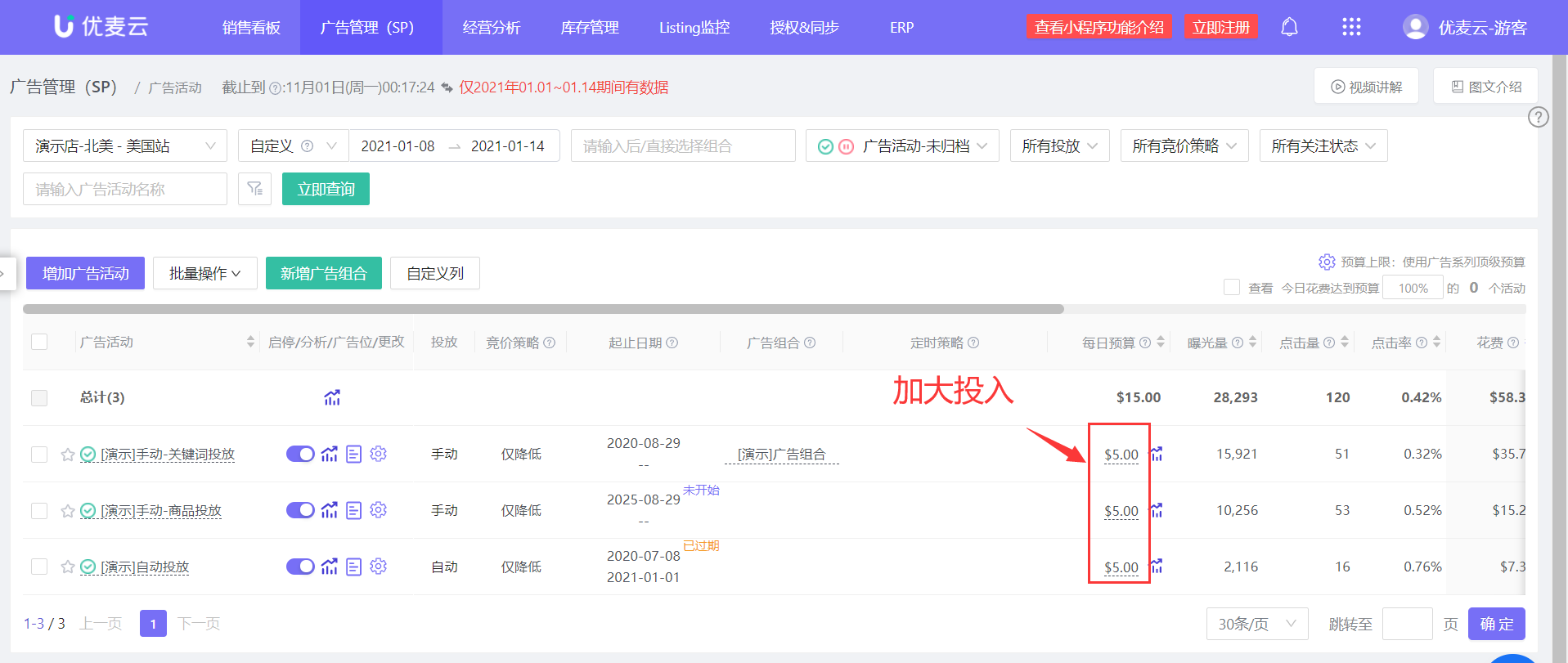Open the 广告活动-未归档 status dropdown

coord(902,146)
